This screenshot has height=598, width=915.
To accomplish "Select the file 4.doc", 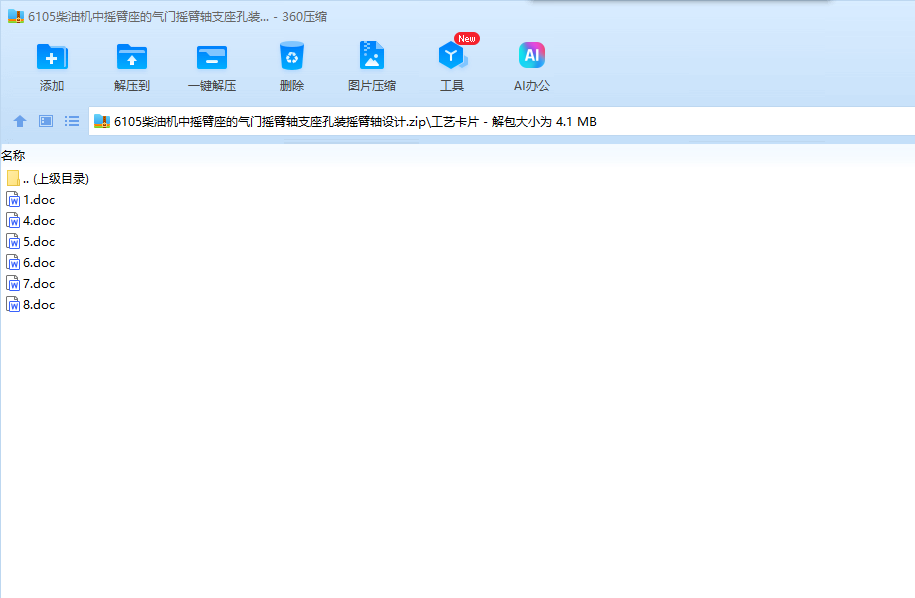I will tap(30, 221).
